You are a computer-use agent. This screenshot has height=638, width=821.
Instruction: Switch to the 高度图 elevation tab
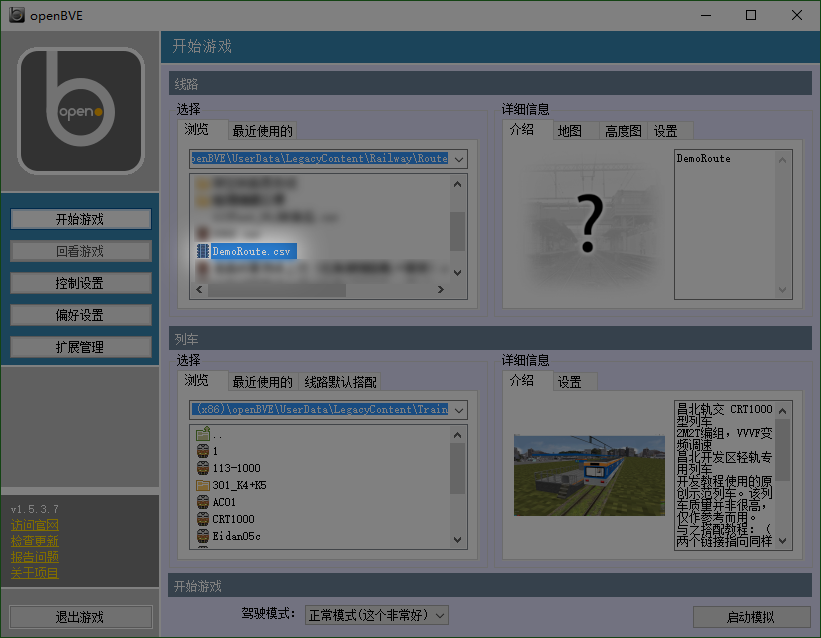[622, 130]
